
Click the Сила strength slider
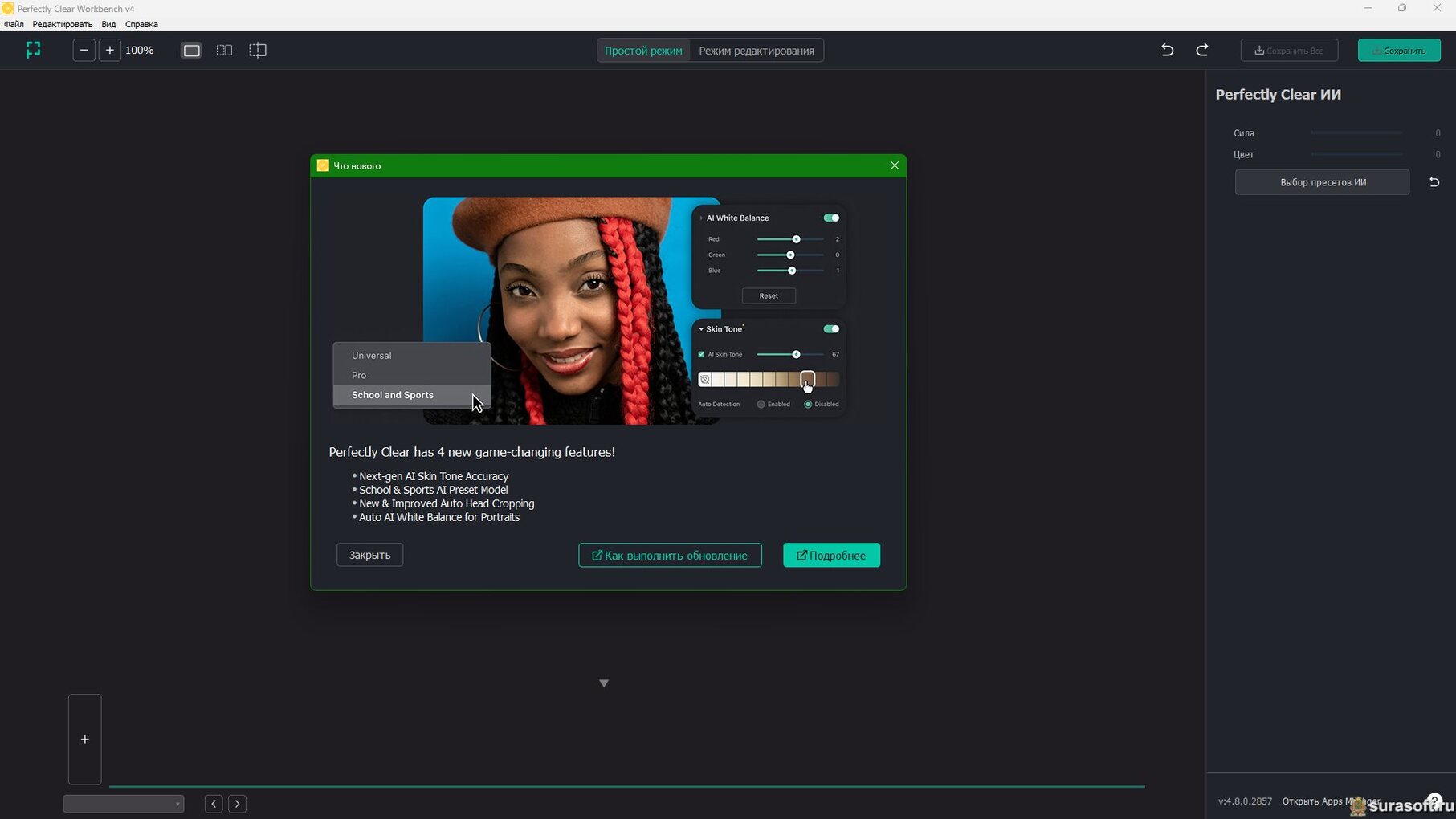(x=1356, y=132)
